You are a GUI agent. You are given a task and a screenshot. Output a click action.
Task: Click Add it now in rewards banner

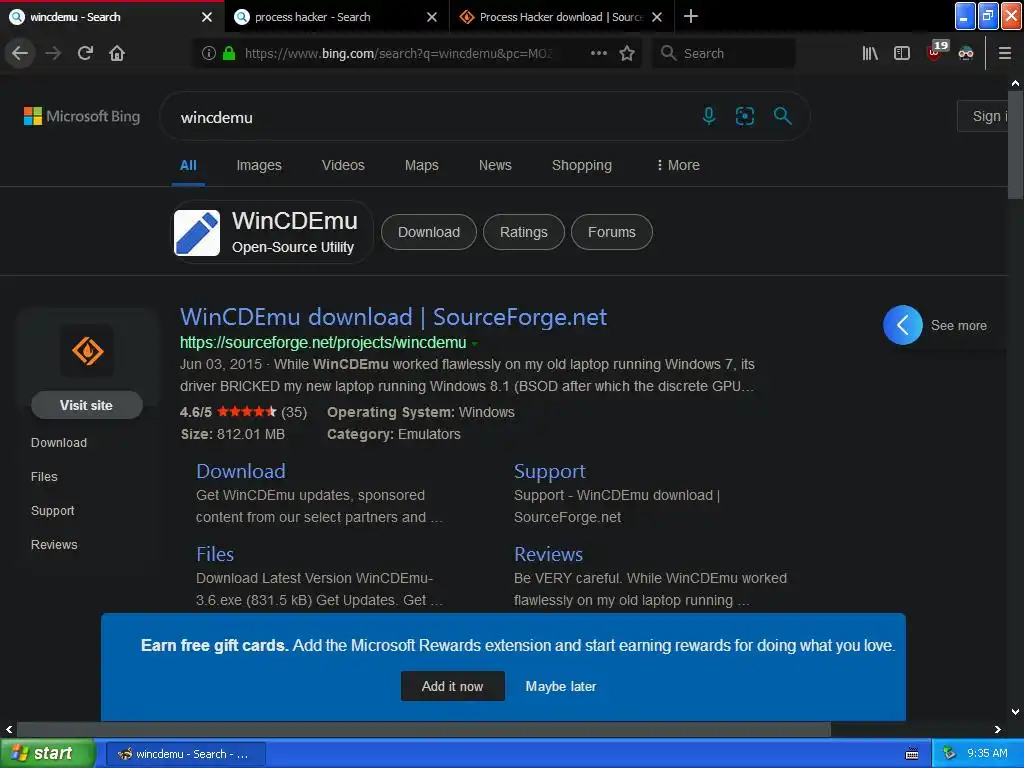click(x=453, y=686)
